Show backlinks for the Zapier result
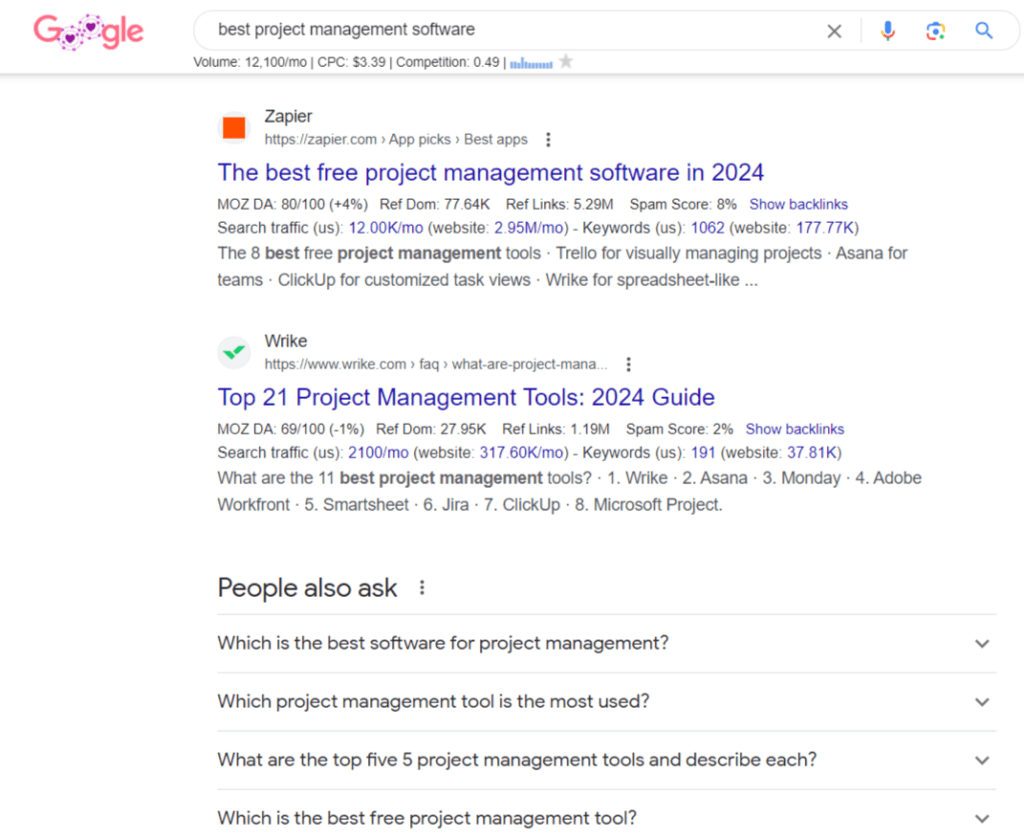Viewport: 1024px width, 839px height. pos(798,204)
